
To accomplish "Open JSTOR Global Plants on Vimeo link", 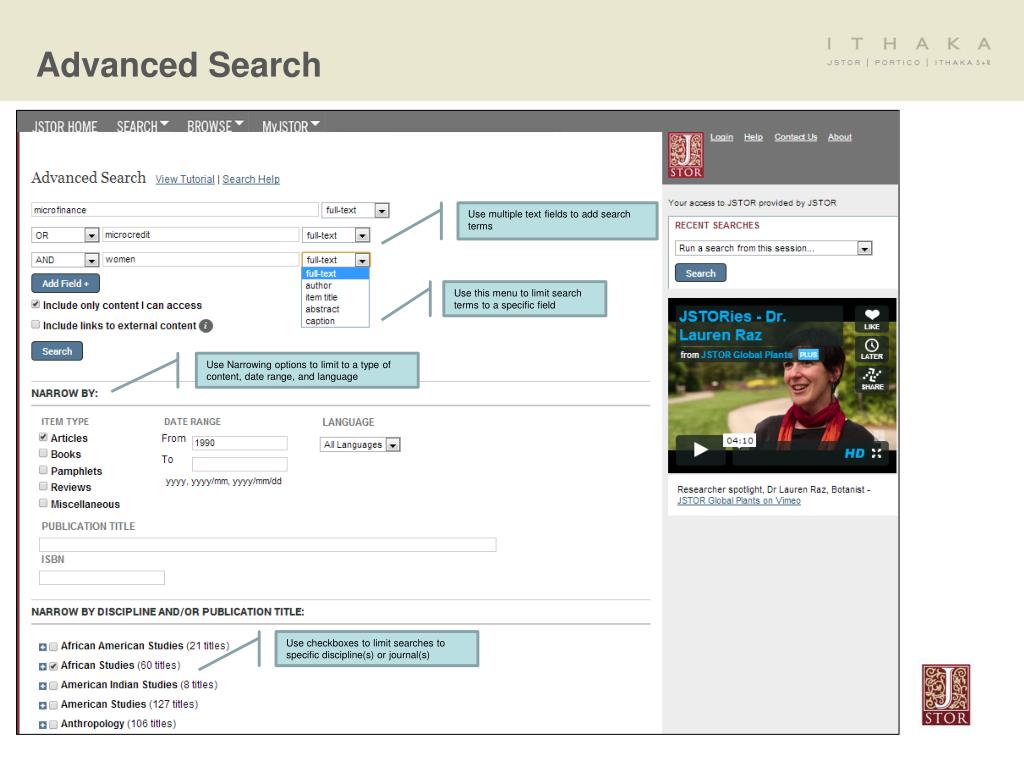I will pyautogui.click(x=739, y=501).
